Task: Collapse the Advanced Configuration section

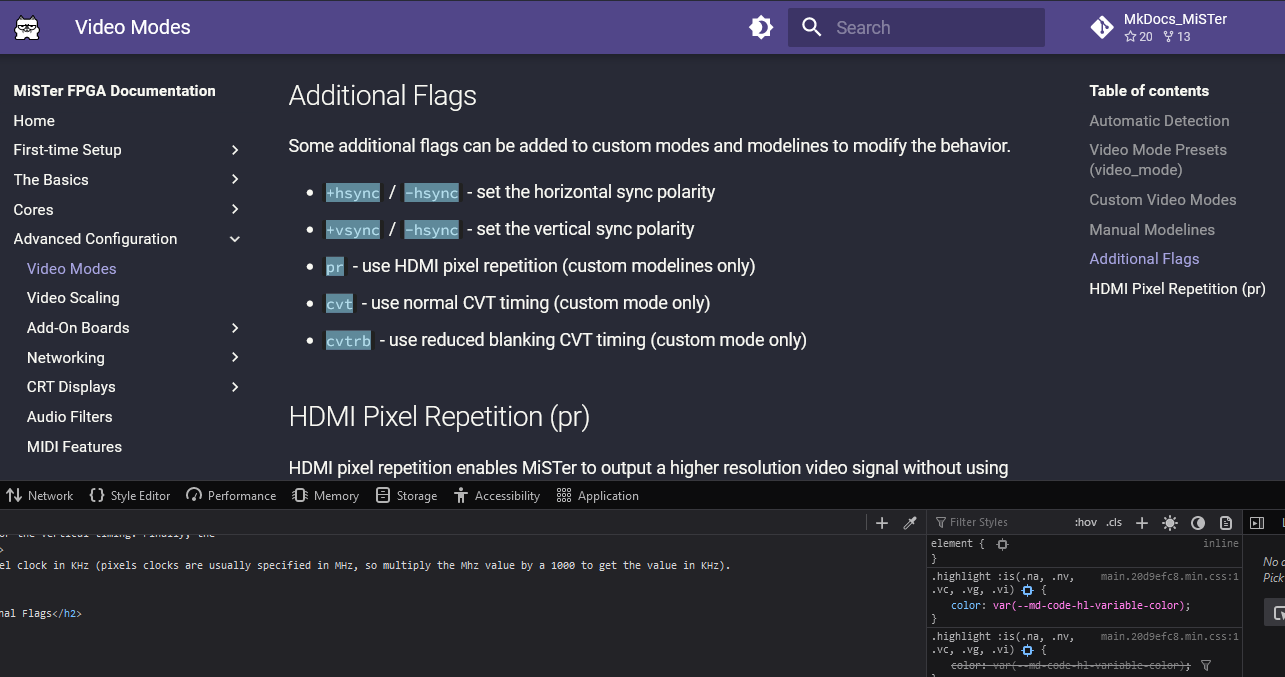Action: click(x=235, y=239)
